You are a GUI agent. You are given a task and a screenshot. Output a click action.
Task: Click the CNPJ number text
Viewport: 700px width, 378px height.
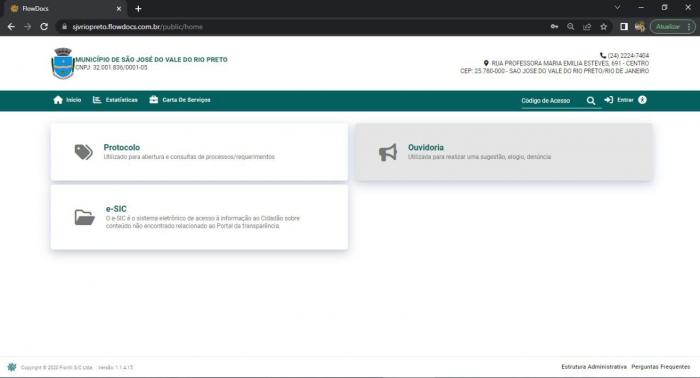pos(111,67)
